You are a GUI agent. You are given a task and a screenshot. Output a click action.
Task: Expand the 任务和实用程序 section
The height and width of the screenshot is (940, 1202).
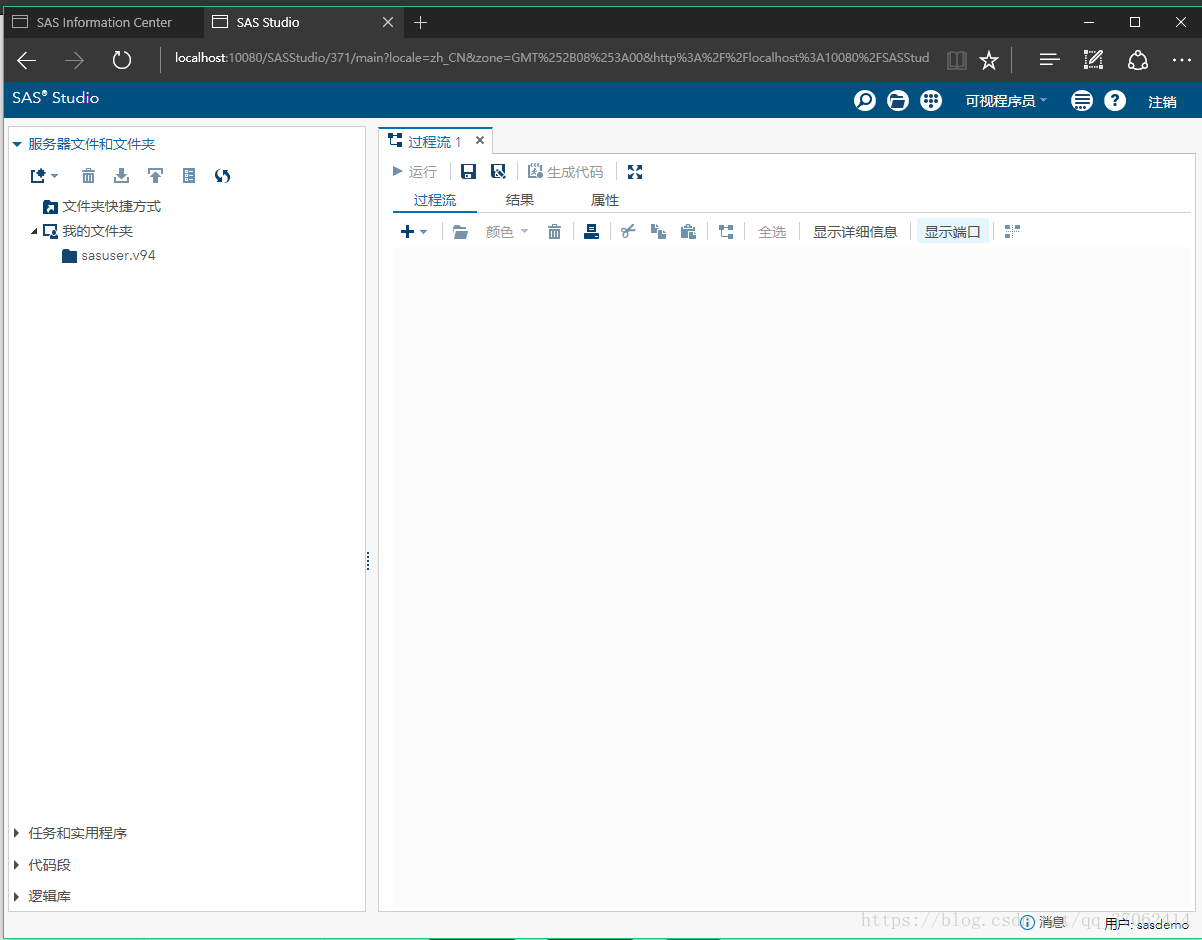point(17,833)
